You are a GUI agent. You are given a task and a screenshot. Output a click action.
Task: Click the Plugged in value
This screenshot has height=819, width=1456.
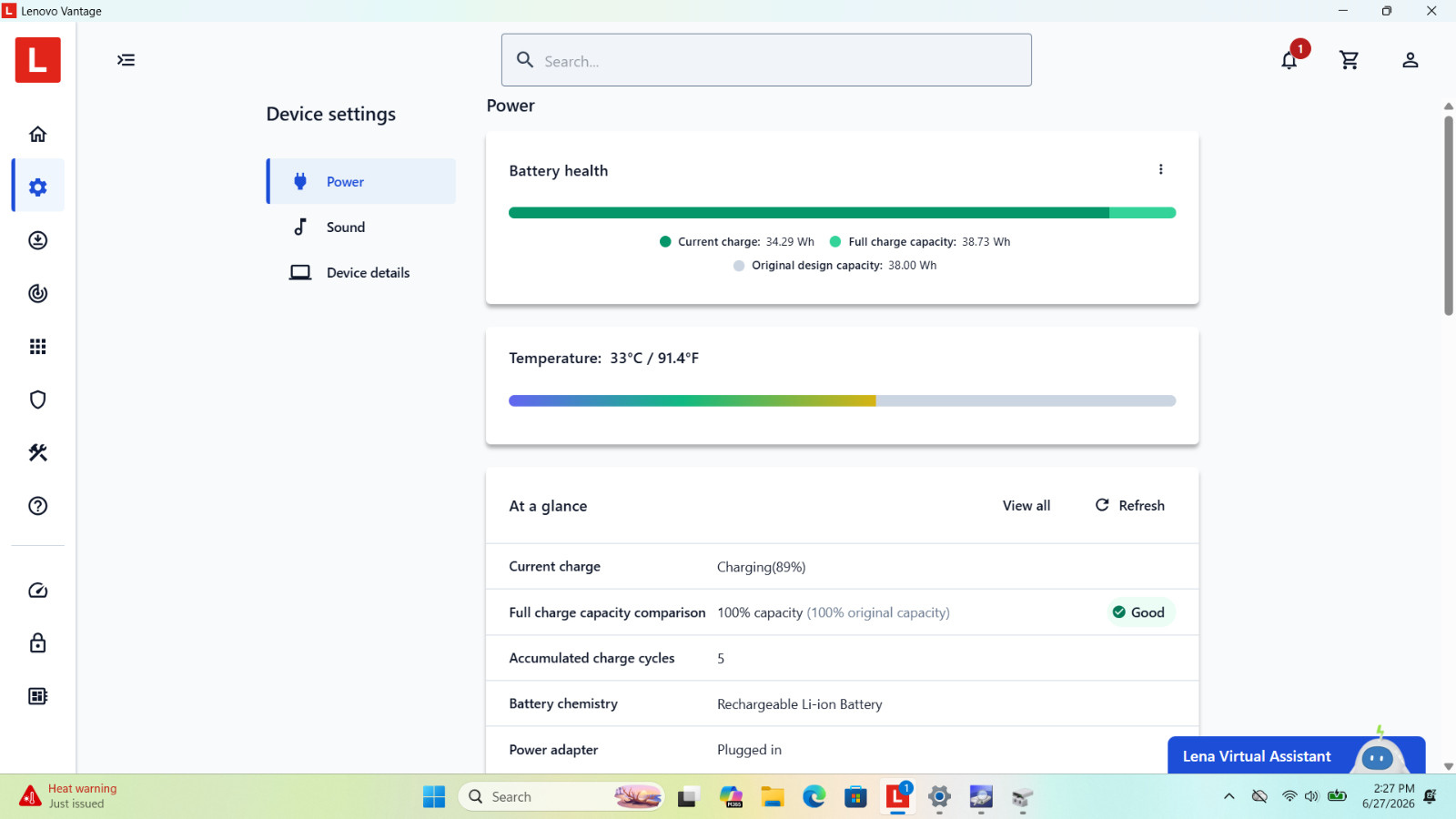click(749, 750)
